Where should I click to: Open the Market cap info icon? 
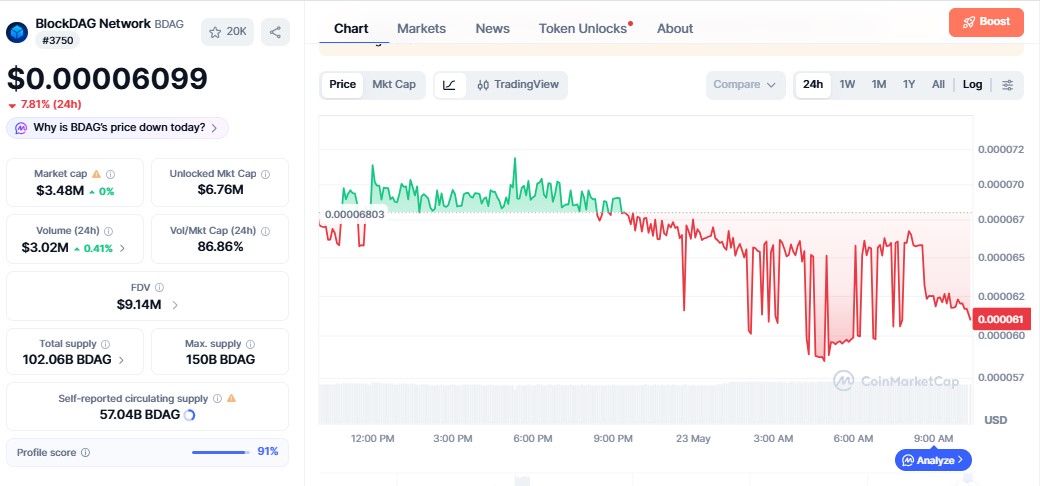pos(111,174)
